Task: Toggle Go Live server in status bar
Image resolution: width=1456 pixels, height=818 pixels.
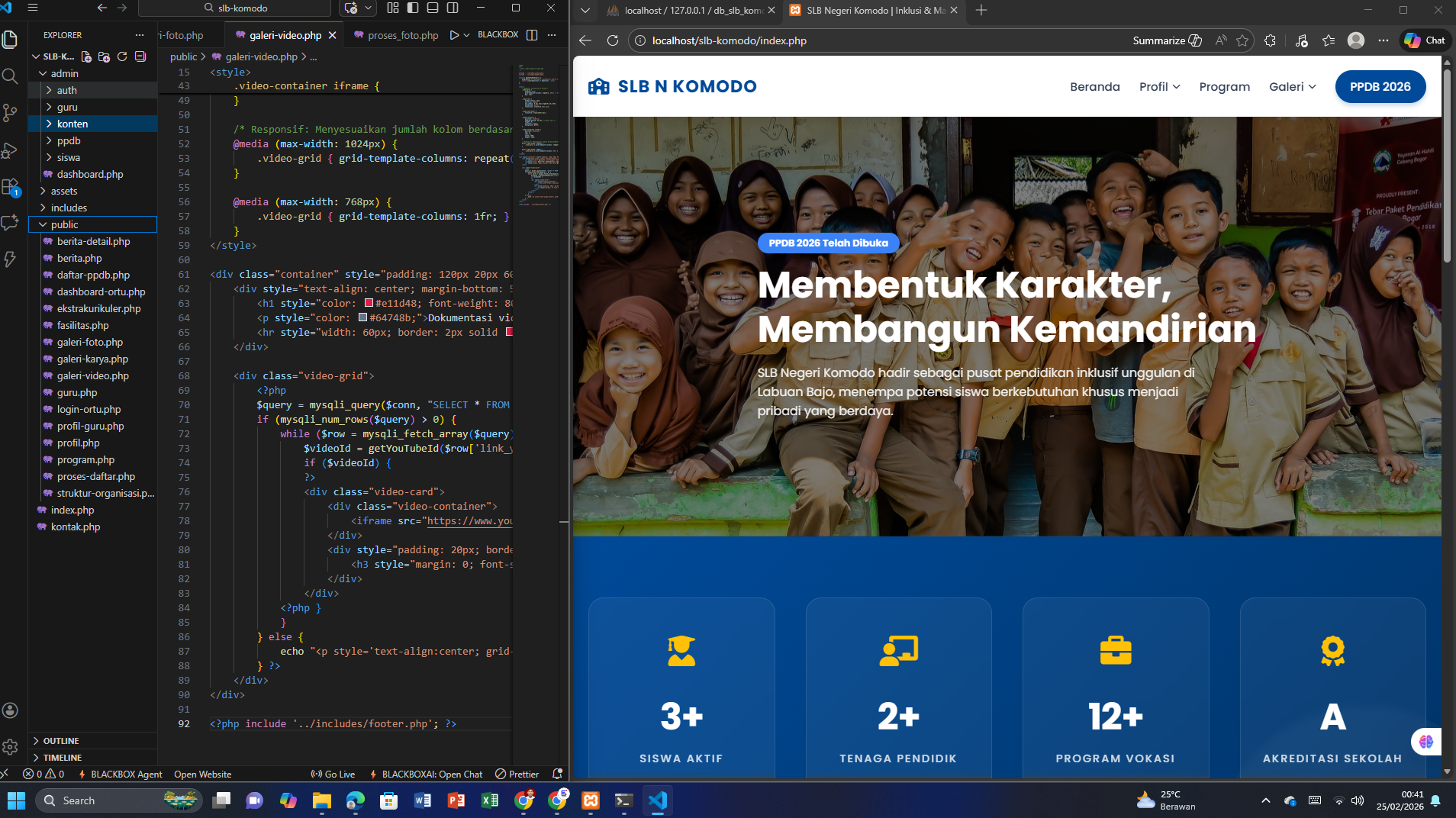Action: (333, 774)
